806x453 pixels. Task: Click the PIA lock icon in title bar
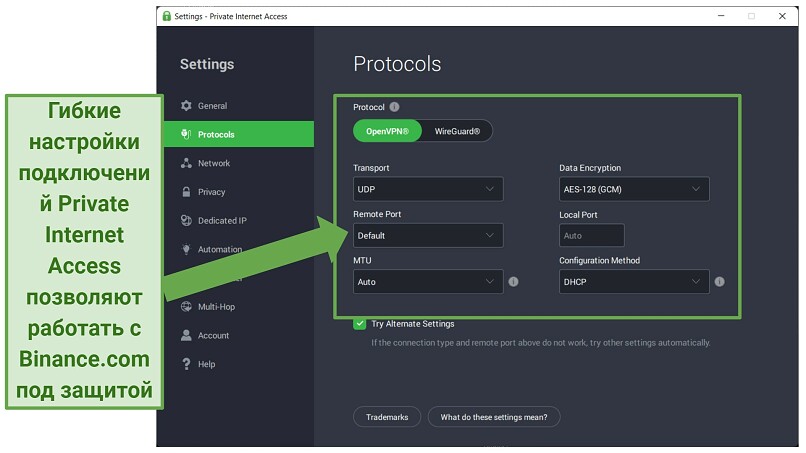tap(167, 16)
